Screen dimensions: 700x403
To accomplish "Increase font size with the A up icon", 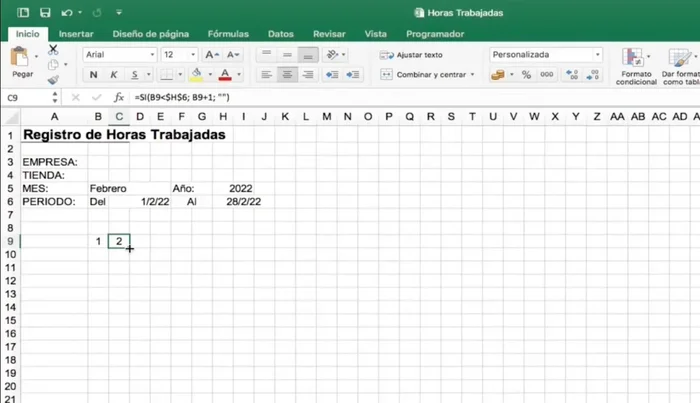I will coord(212,54).
